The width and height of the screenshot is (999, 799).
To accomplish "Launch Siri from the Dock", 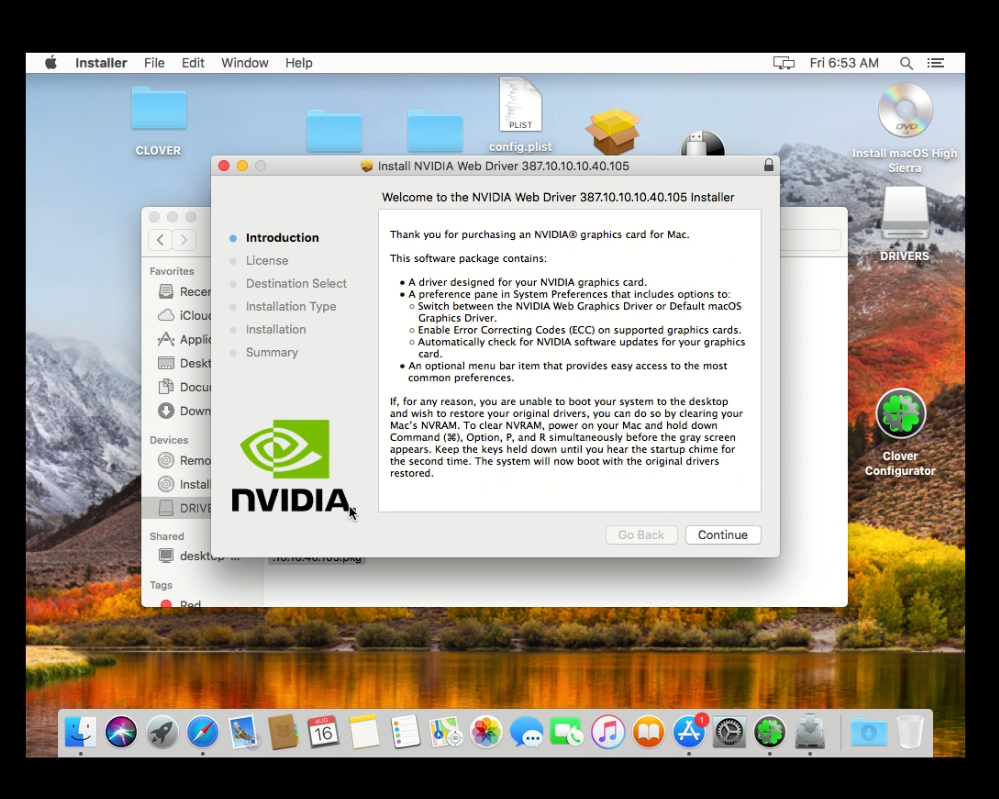I will [x=121, y=731].
